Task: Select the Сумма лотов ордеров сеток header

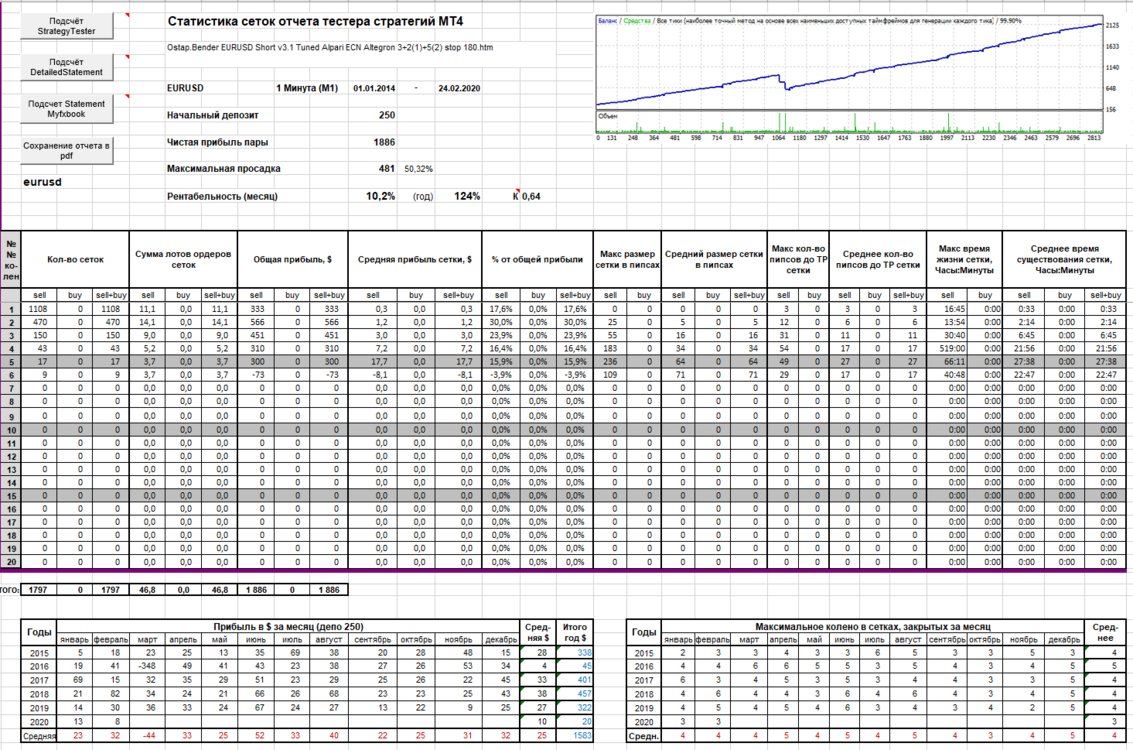Action: (x=184, y=259)
